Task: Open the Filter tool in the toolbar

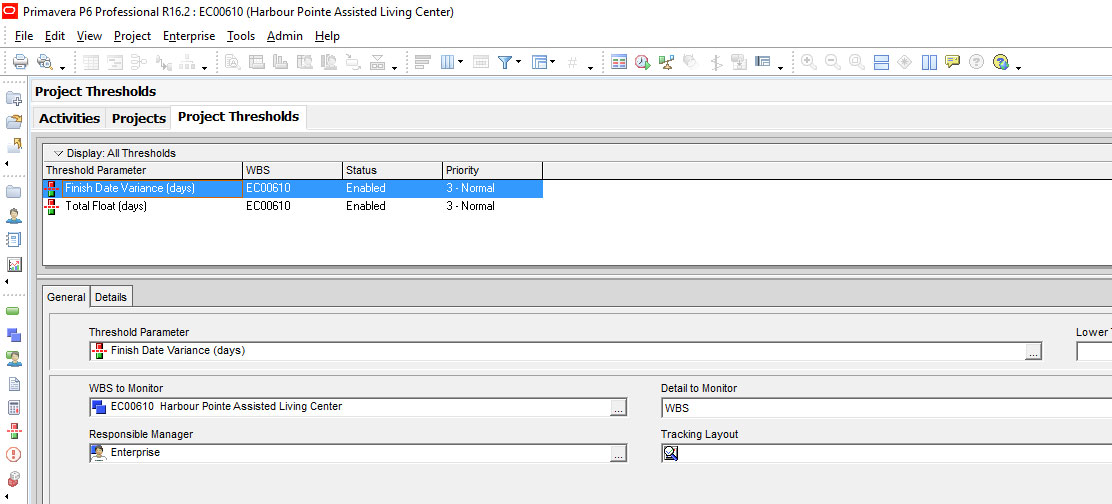Action: point(506,62)
